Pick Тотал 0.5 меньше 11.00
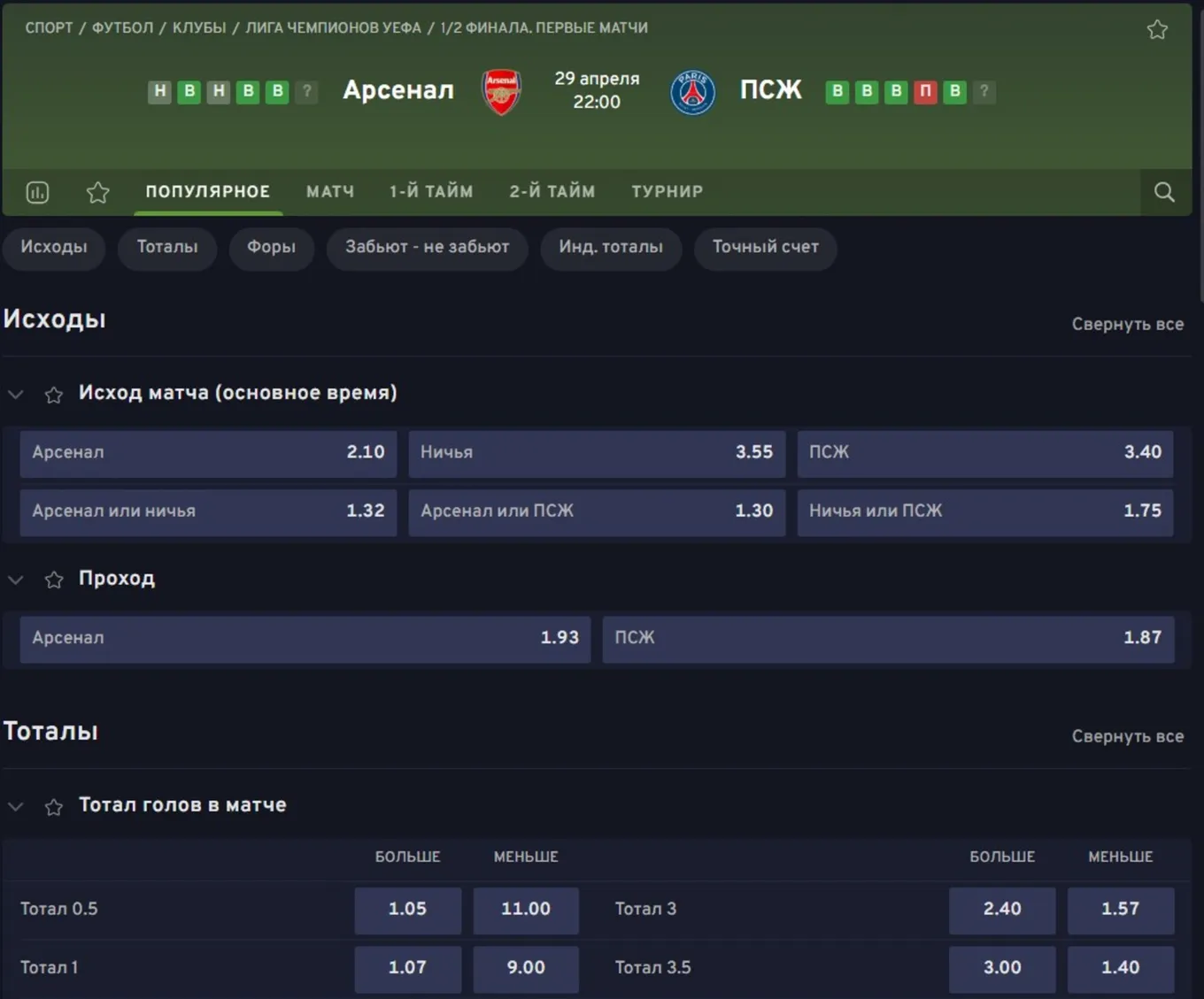Viewport: 1204px width, 999px height. coord(526,911)
